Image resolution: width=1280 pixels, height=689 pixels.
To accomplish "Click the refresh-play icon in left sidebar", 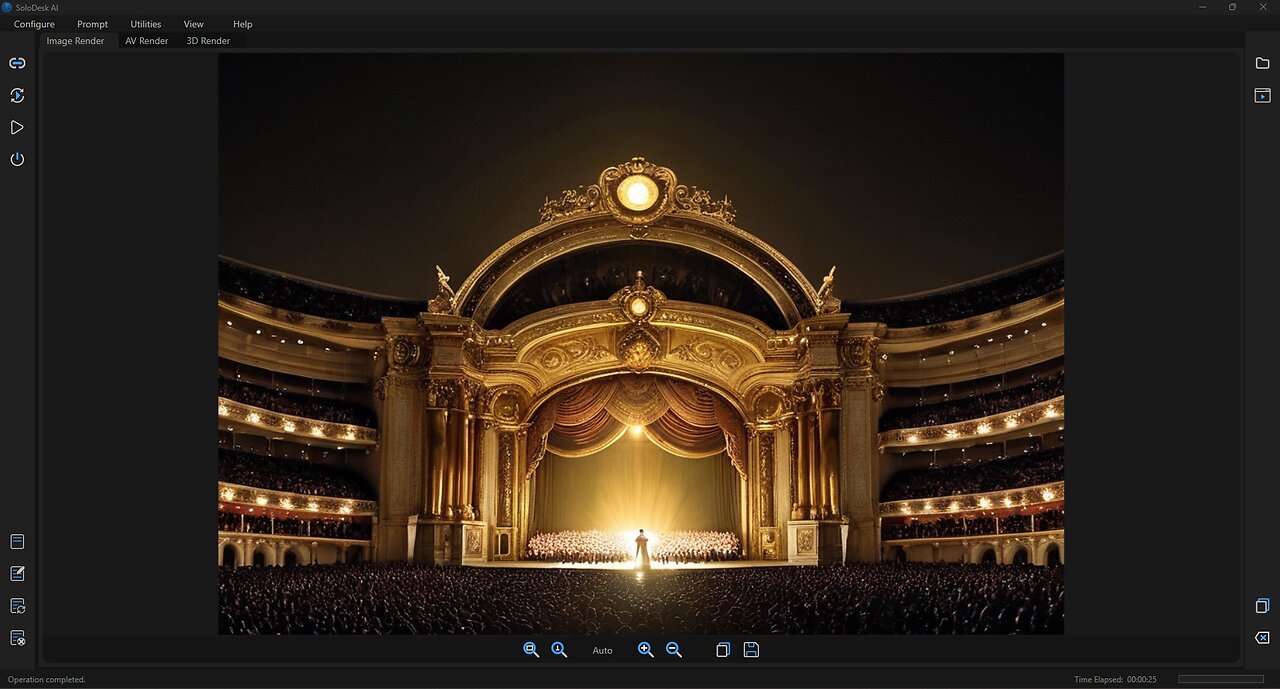I will (17, 95).
